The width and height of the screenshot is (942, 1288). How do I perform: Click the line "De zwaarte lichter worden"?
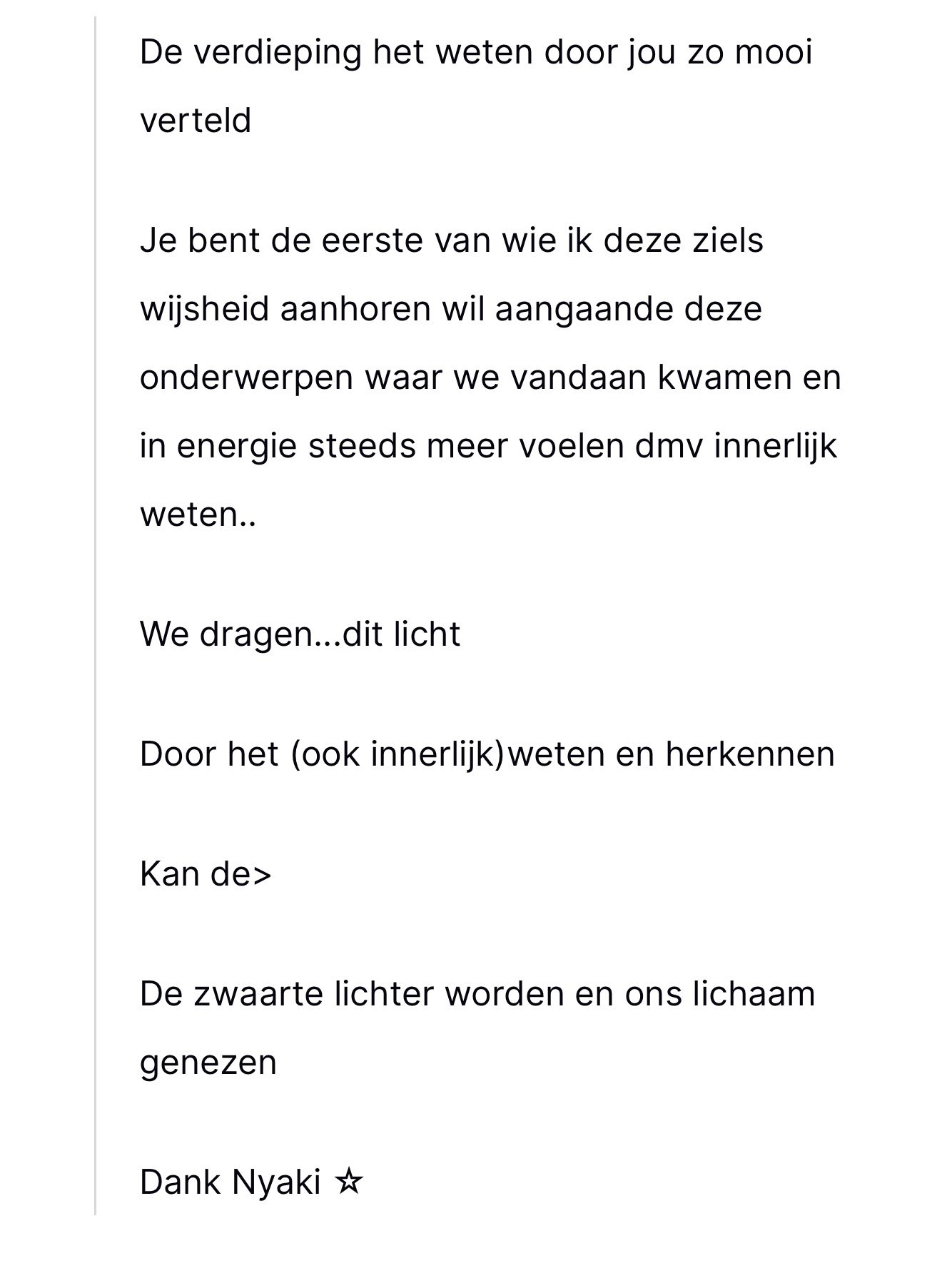477,993
